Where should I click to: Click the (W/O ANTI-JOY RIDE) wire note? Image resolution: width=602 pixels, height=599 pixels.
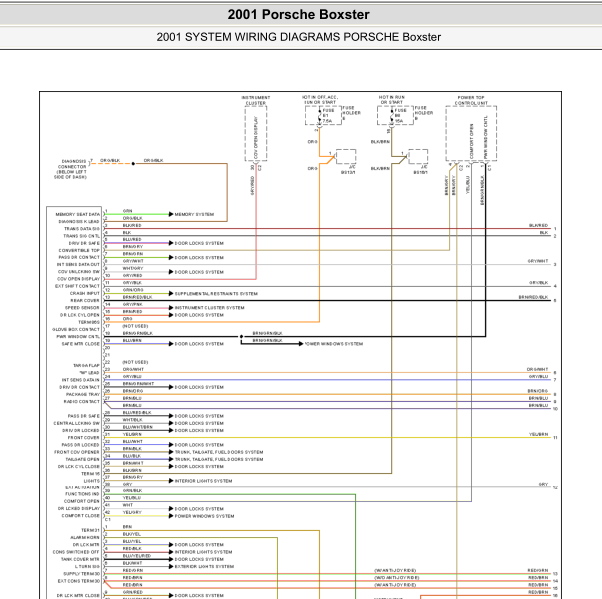pos(397,578)
